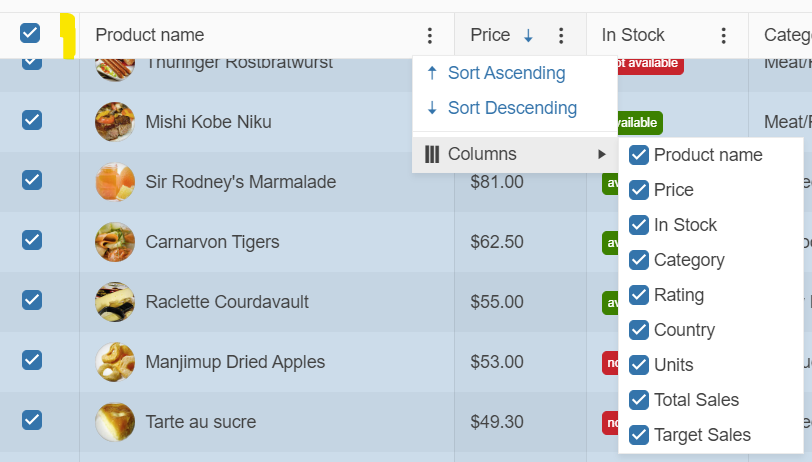812x462 pixels.
Task: Click the Carnarvon Tigers product image
Action: tap(115, 242)
